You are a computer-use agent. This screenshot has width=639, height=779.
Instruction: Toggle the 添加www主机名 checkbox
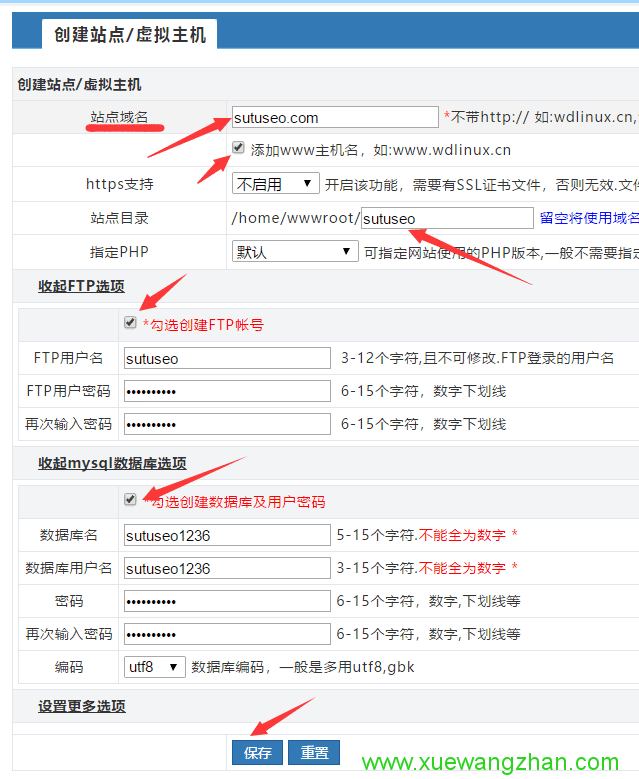[238, 148]
